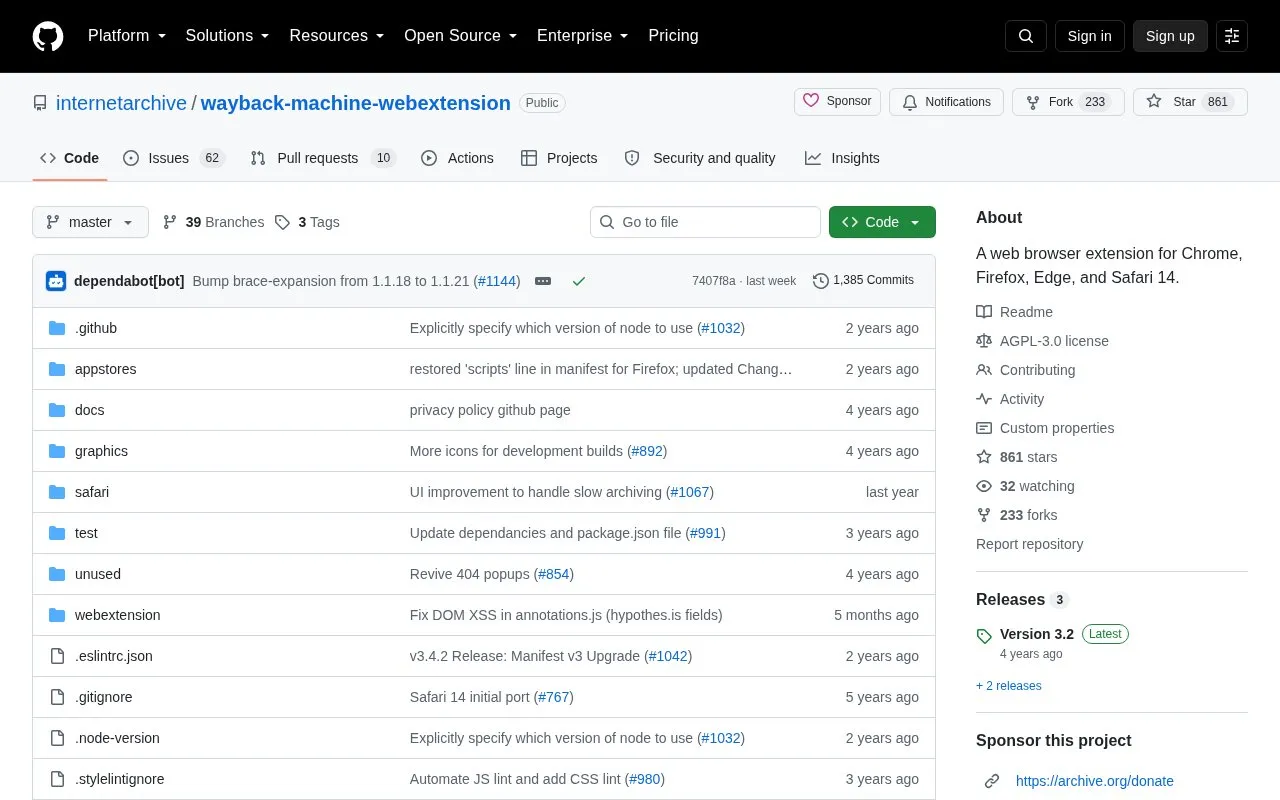Switch to the Actions tab
Screen dimensions: 1280x800
457,158
